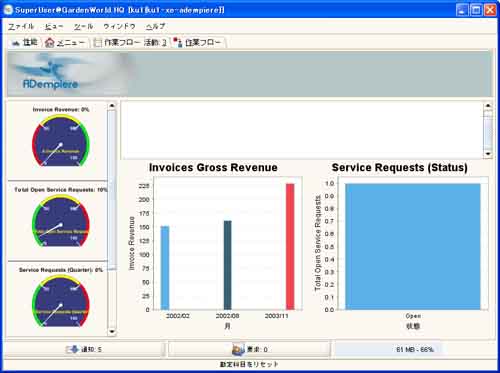Open the Invoice Revenue gauge
500x373 pixels.
tap(61, 140)
